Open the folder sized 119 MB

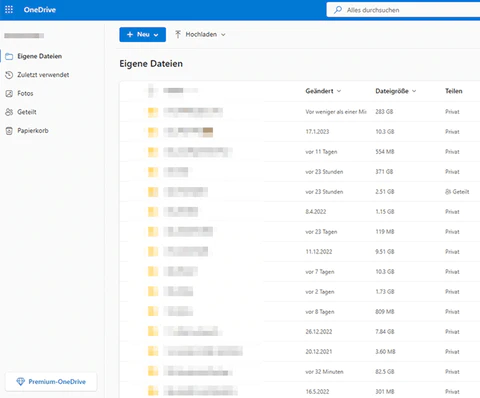188,232
